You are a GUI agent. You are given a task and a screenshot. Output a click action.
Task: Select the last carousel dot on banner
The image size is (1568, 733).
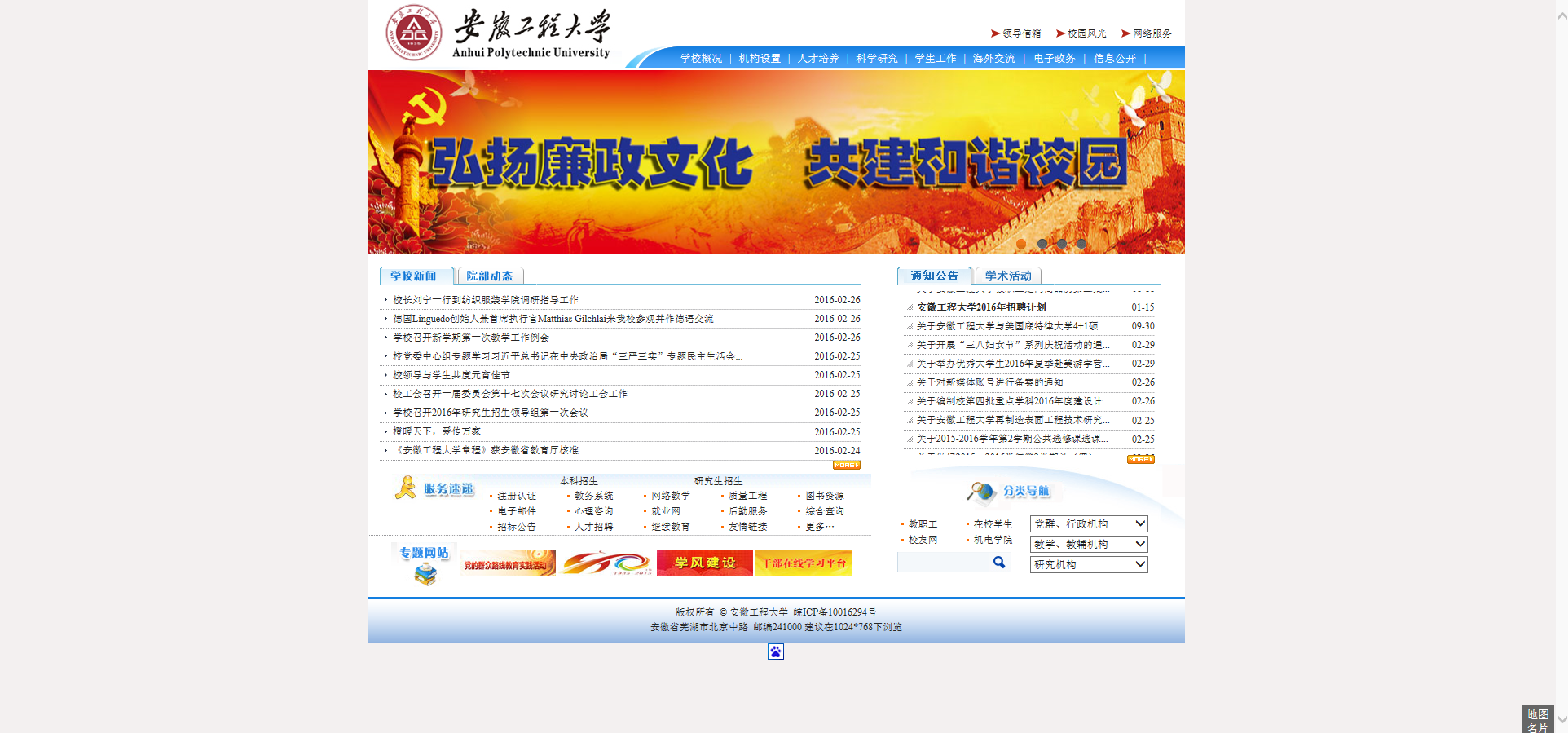coord(1081,244)
